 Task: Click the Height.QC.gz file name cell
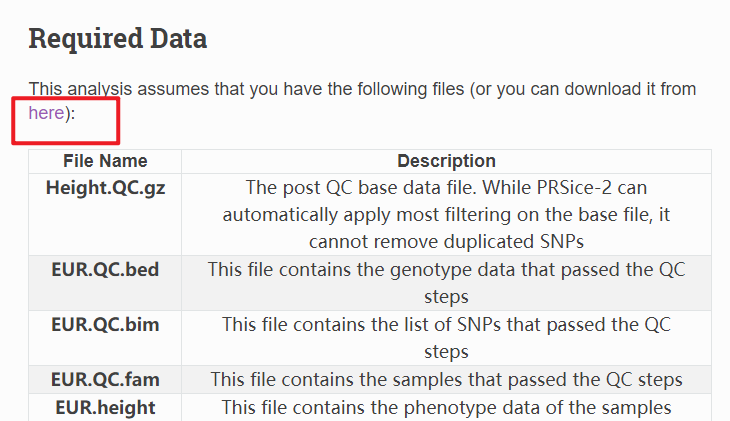[x=105, y=187]
